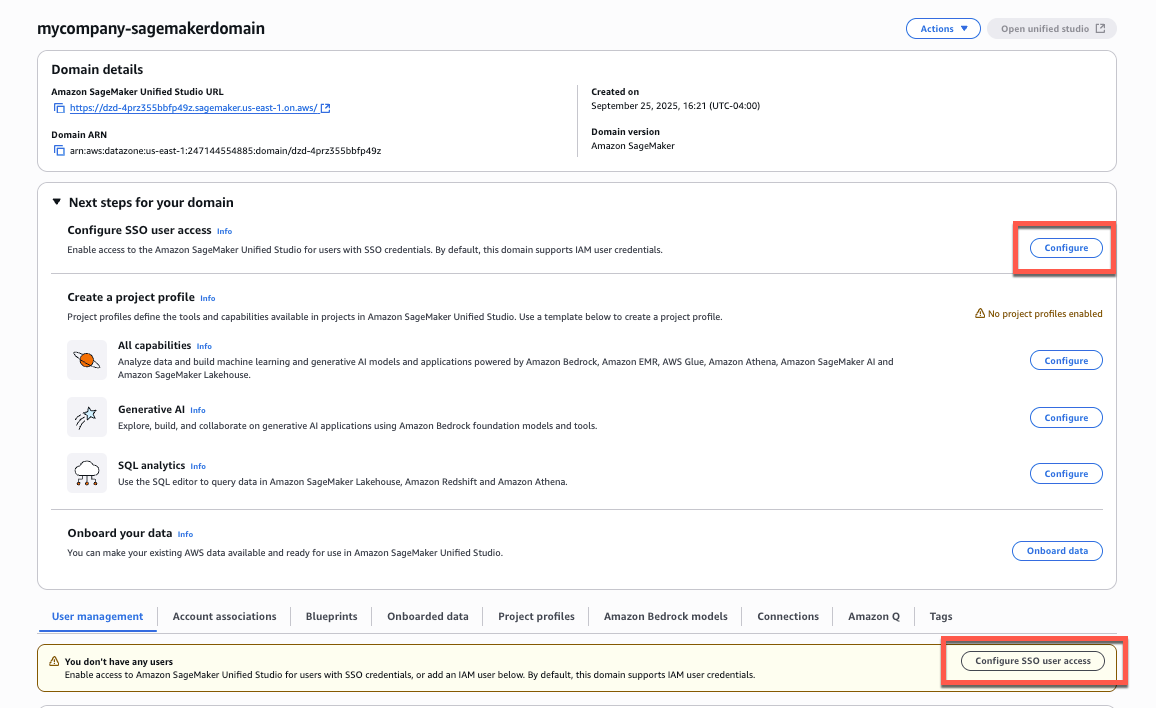Screen dimensions: 1156x708
Task: Click the Configure SSO user access button
Action: tap(1031, 660)
